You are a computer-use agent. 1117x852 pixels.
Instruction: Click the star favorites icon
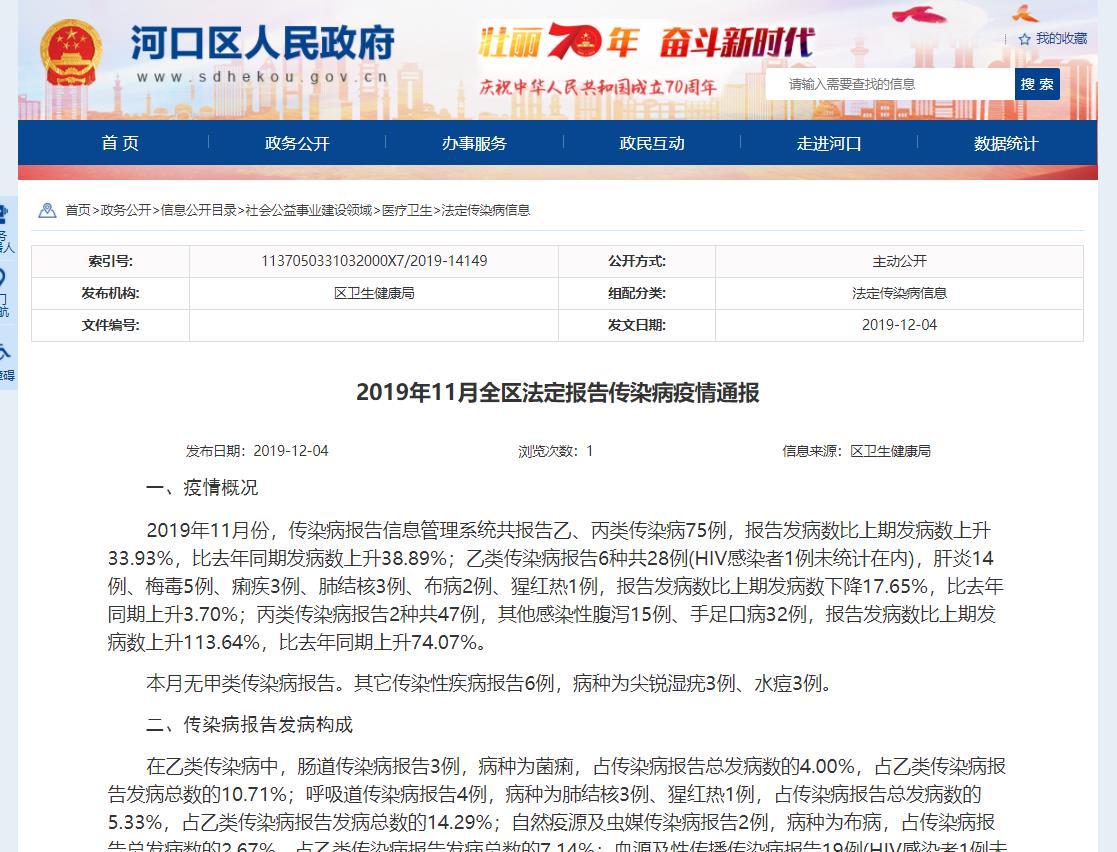coord(1024,39)
